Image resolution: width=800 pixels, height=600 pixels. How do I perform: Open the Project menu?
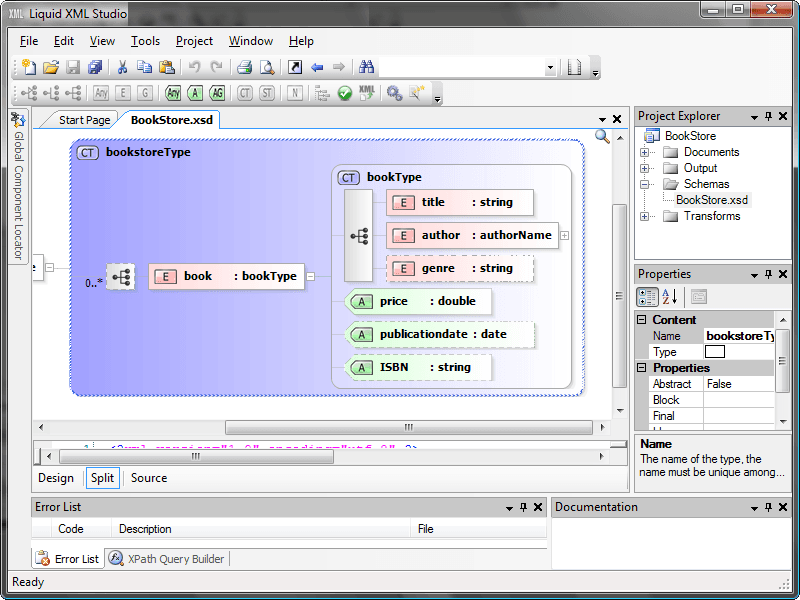click(194, 41)
